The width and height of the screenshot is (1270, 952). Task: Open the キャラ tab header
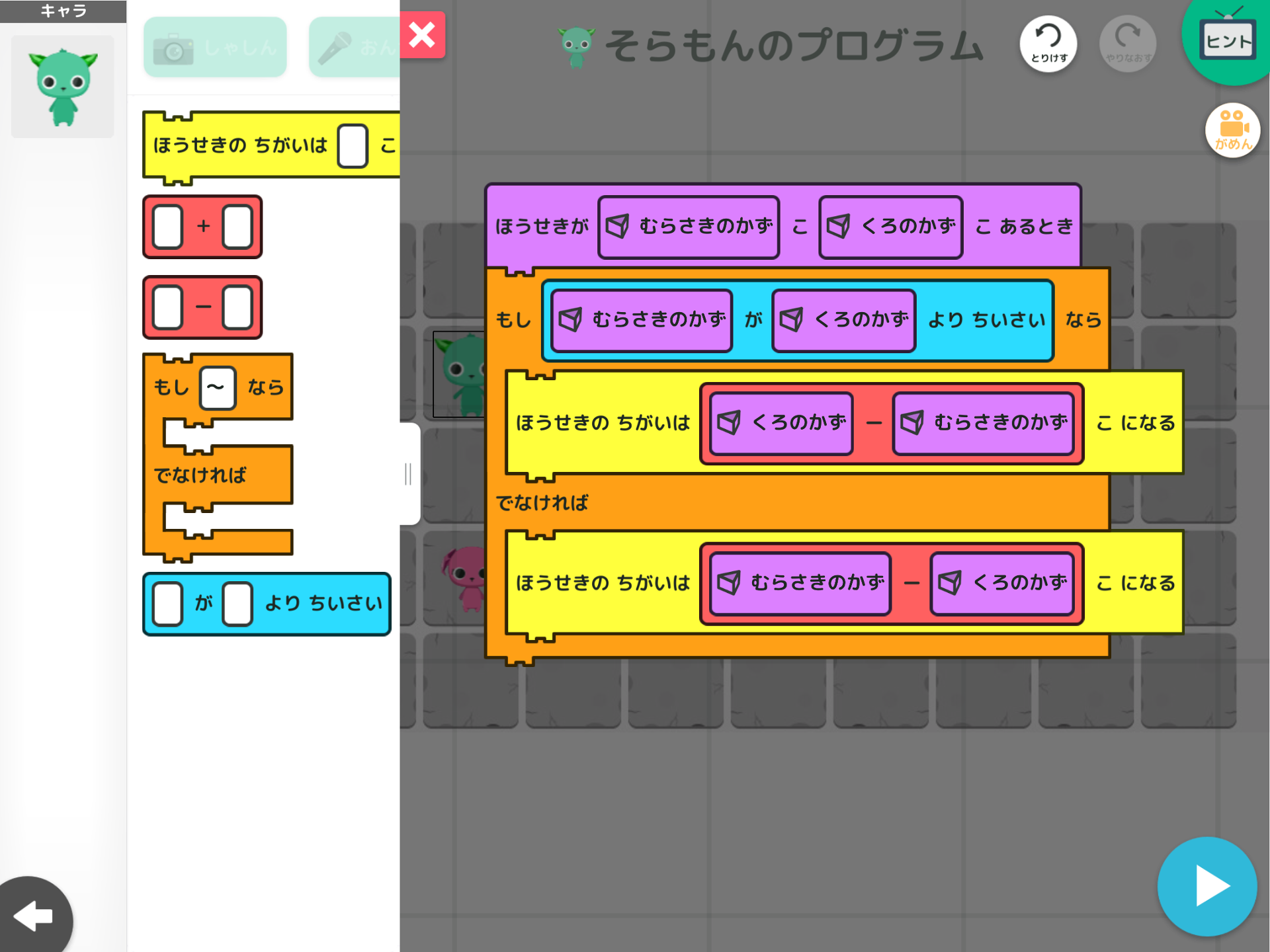tap(63, 11)
